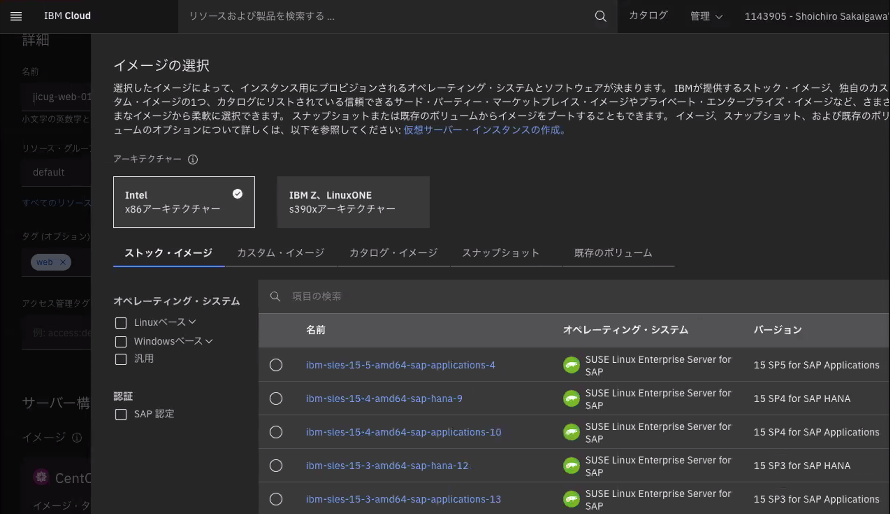Open the account switcher 1143905
Screen dimensions: 890x514
pos(816,16)
